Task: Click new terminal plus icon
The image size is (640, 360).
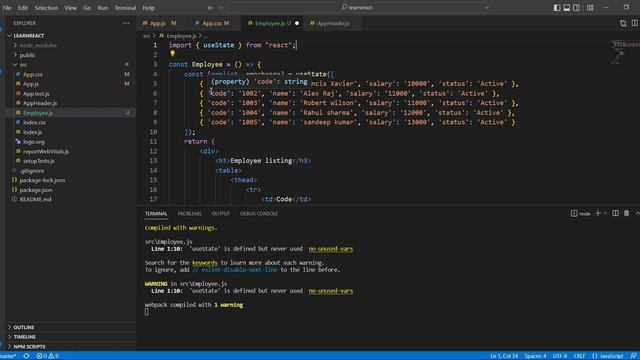Action: (598, 213)
